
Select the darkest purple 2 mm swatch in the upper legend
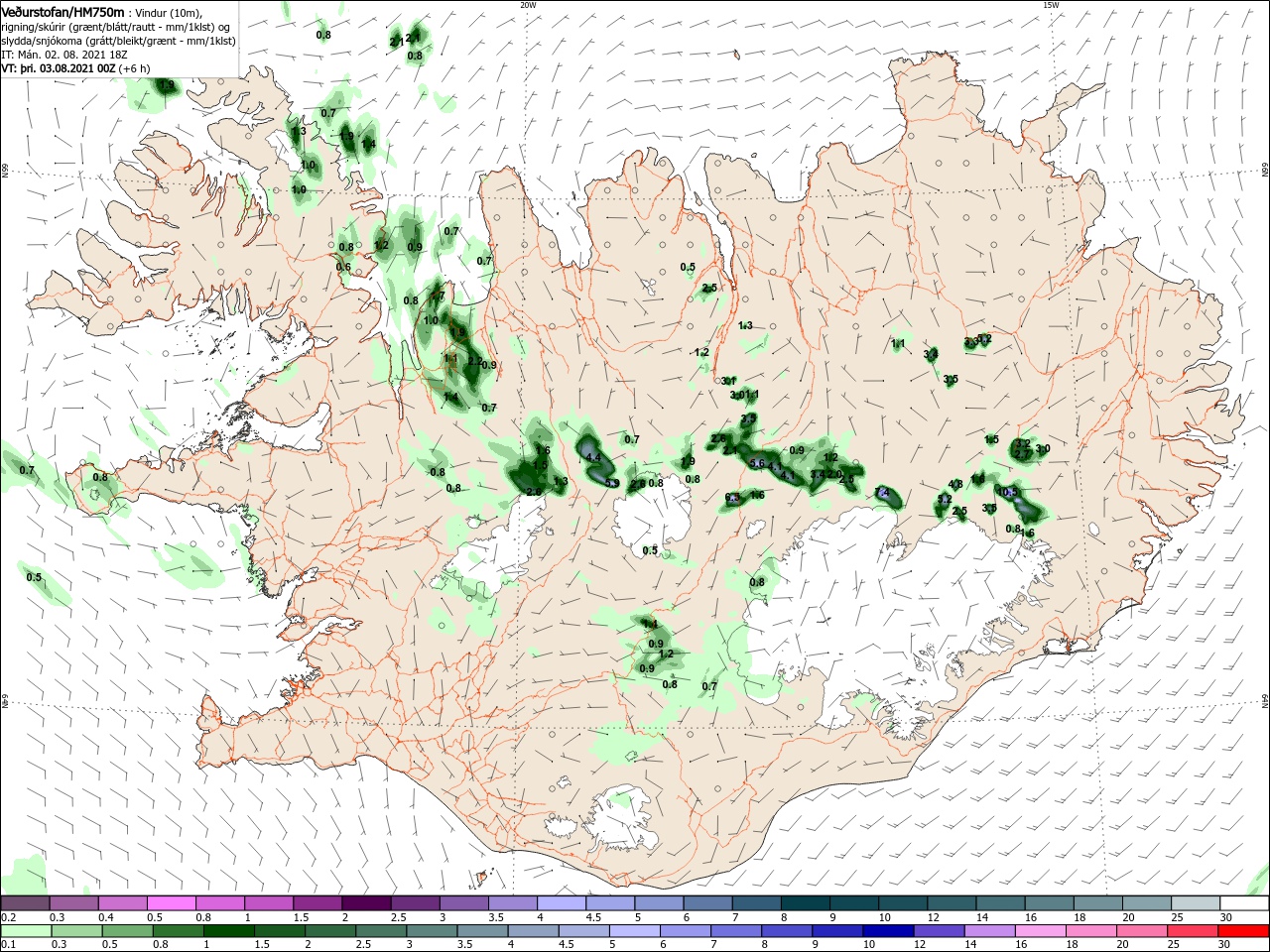(366, 903)
